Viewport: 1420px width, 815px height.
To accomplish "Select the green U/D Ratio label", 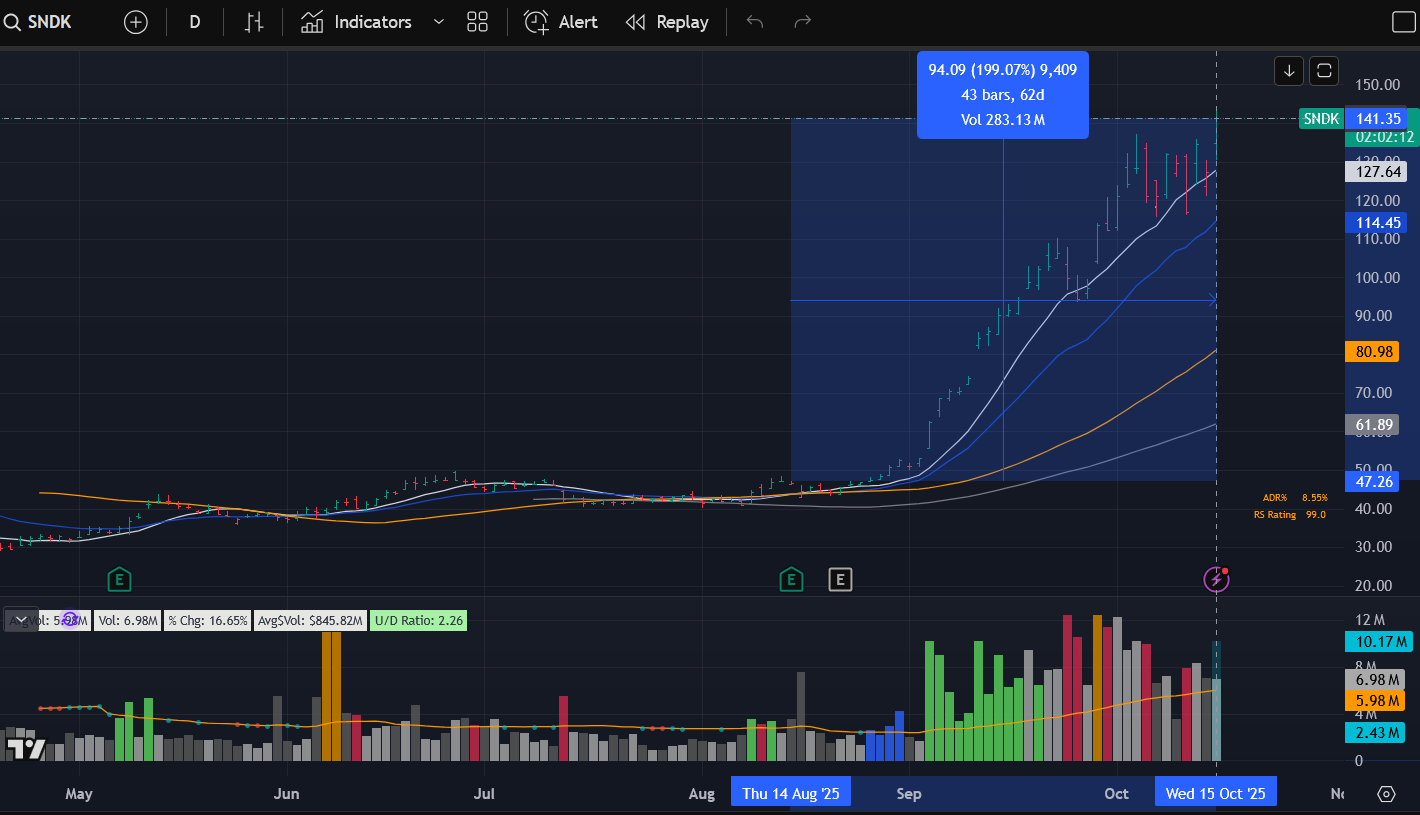I will point(417,621).
